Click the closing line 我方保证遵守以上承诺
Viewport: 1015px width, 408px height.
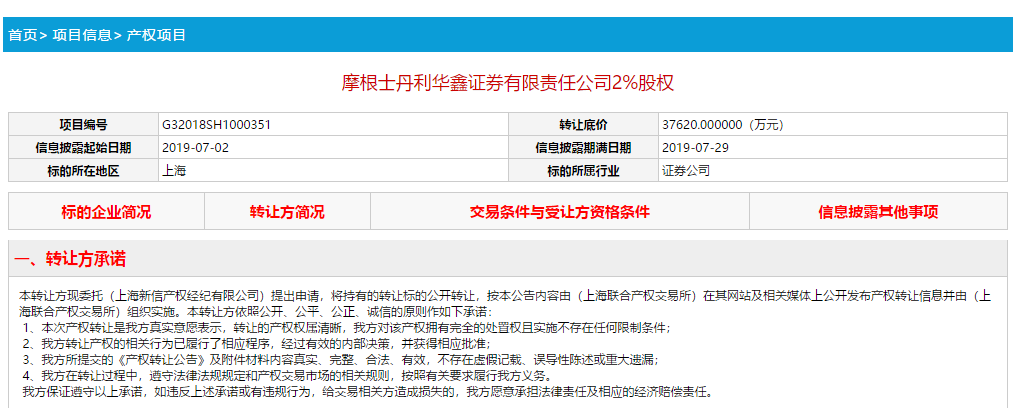point(369,391)
